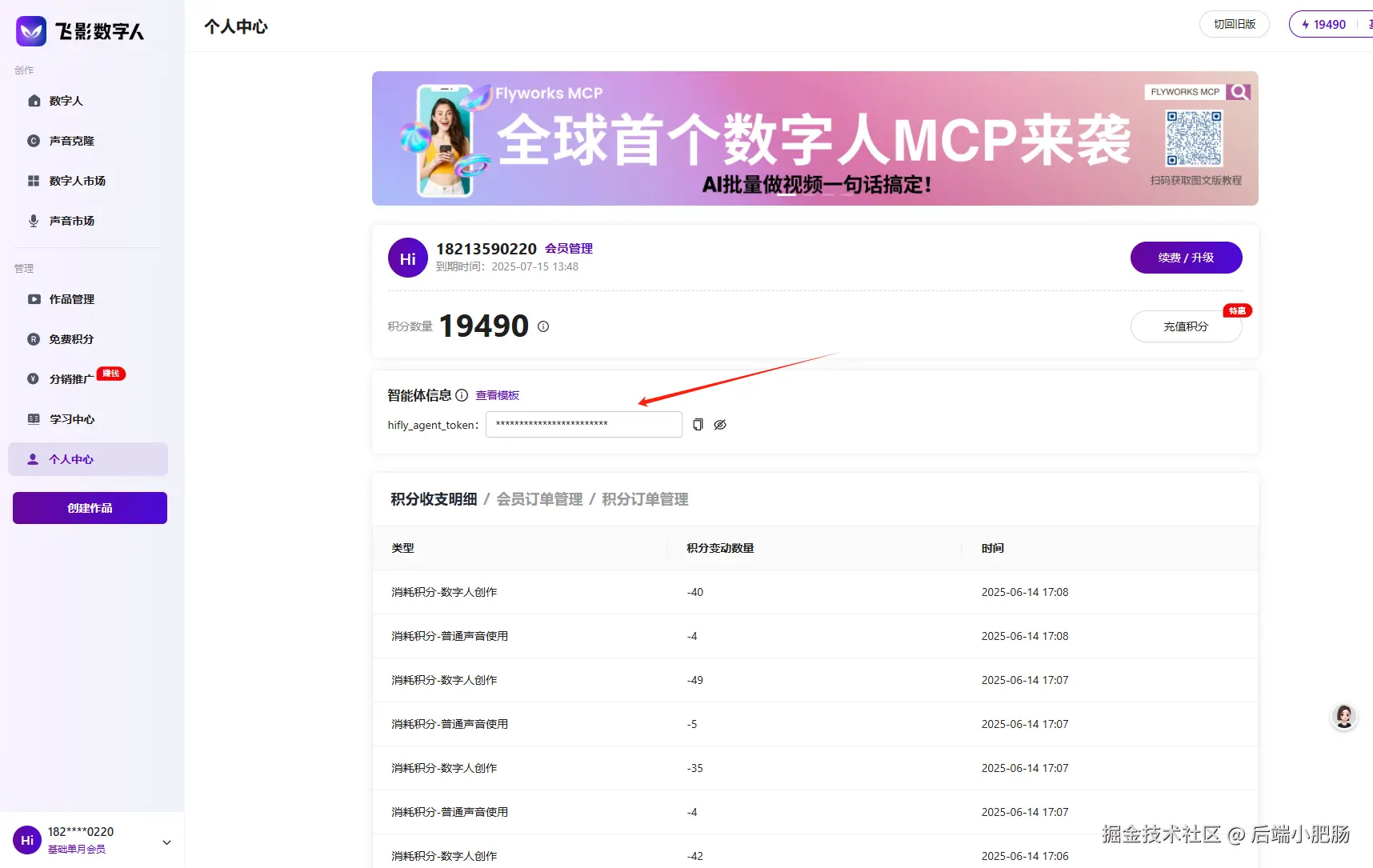Open the 数字人市场 grid icon
This screenshot has width=1373, height=868.
[34, 181]
